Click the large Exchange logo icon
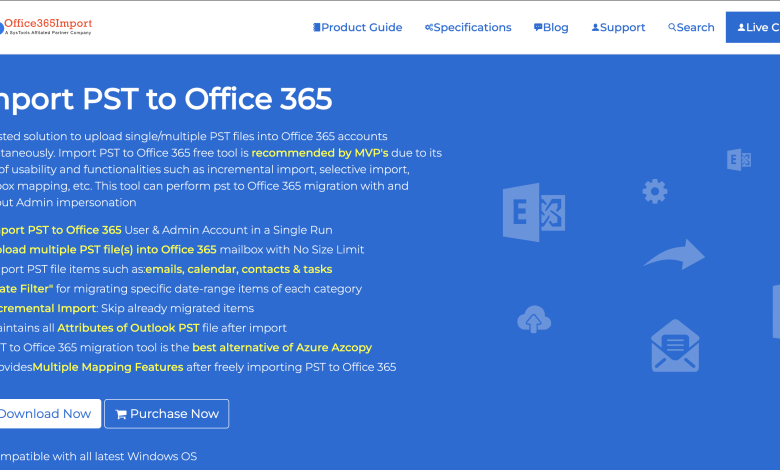Image resolution: width=780 pixels, height=470 pixels. coord(534,212)
